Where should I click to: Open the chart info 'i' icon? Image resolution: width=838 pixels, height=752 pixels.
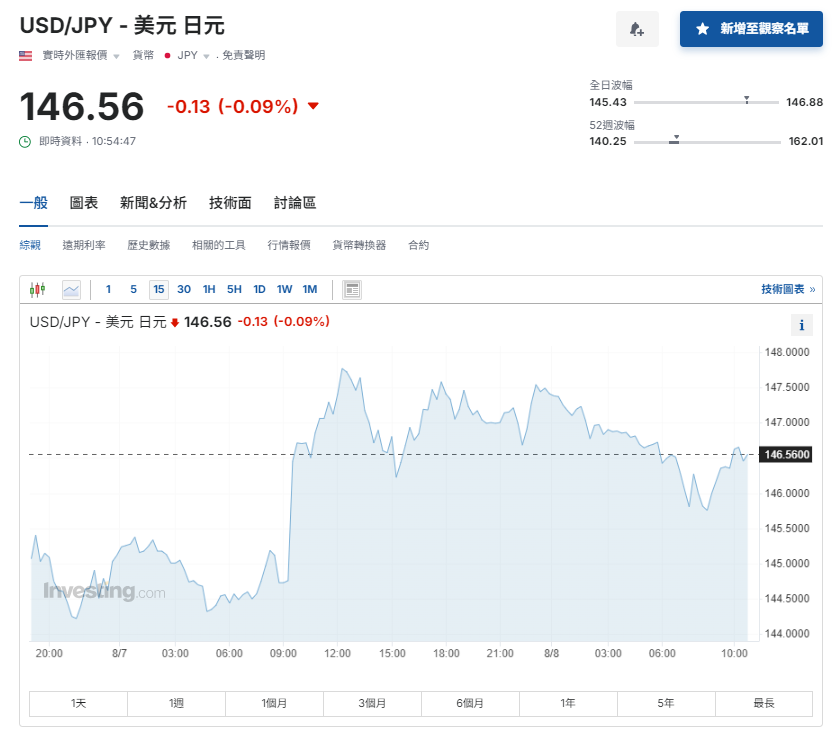pyautogui.click(x=801, y=325)
